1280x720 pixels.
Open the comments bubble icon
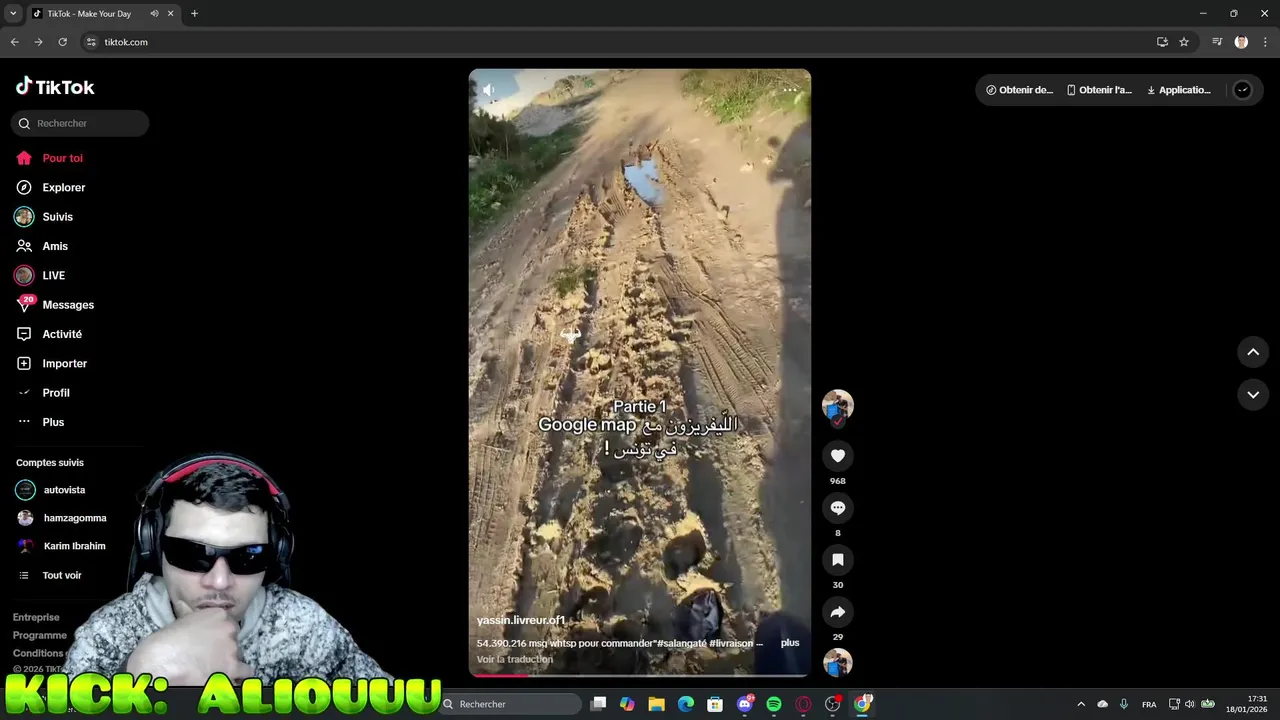click(x=838, y=508)
